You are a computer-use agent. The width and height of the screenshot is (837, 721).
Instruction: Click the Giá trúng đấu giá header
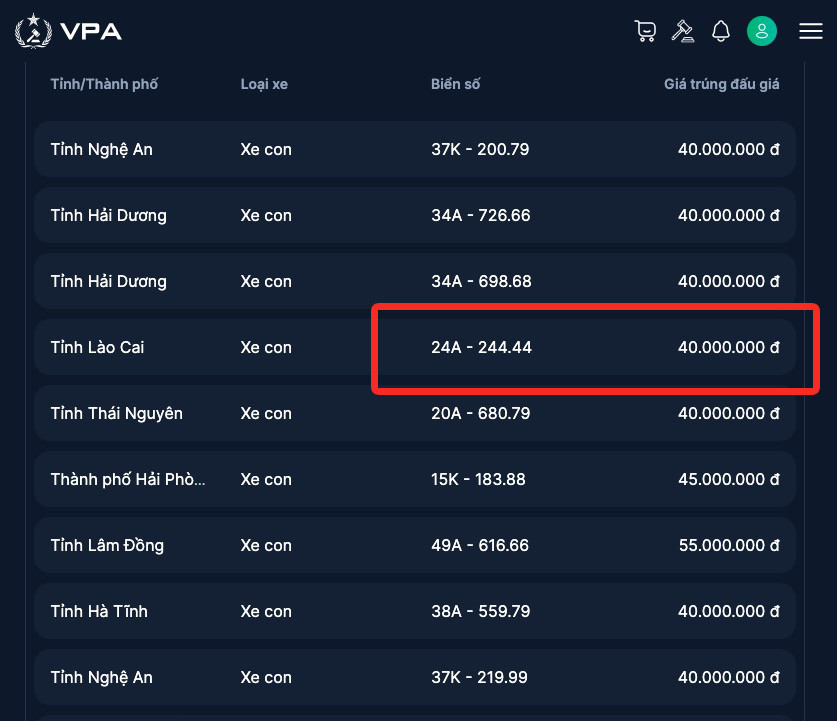point(721,84)
